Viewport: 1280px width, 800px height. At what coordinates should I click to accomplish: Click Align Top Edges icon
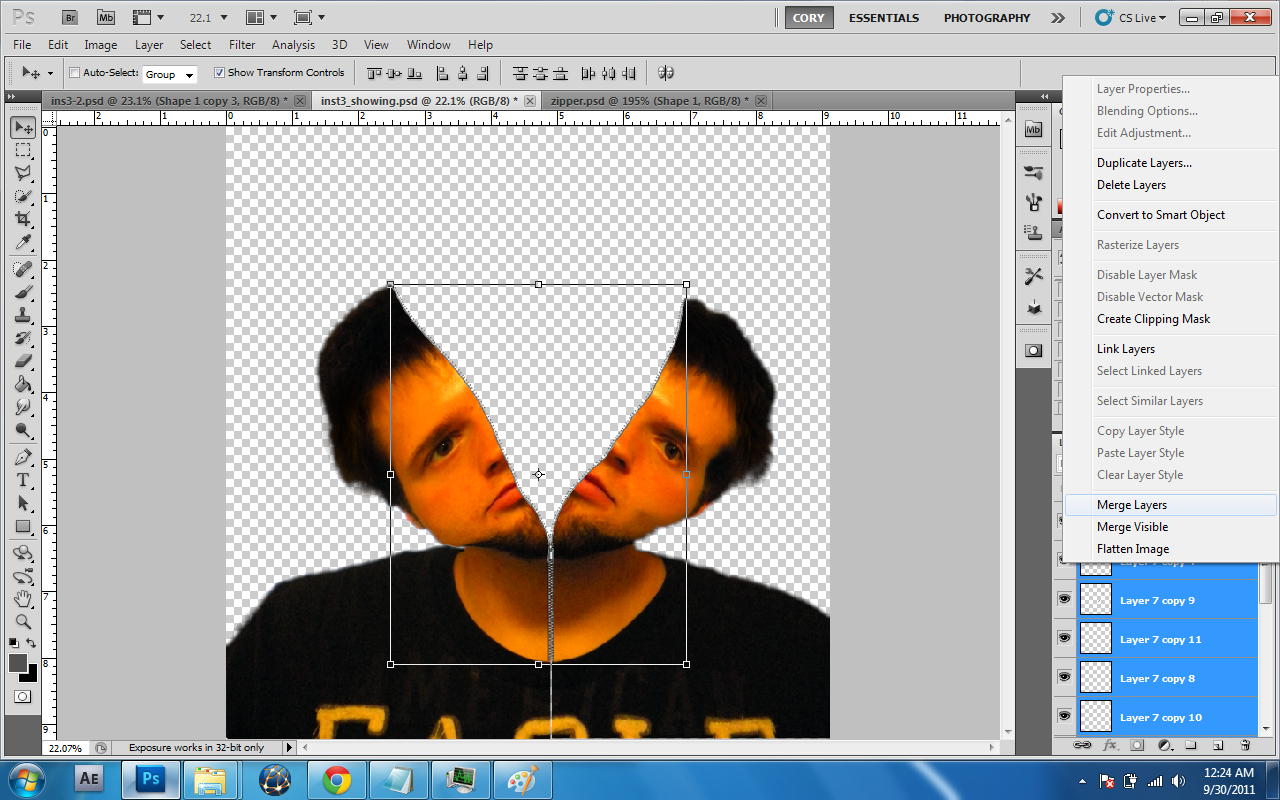point(375,73)
